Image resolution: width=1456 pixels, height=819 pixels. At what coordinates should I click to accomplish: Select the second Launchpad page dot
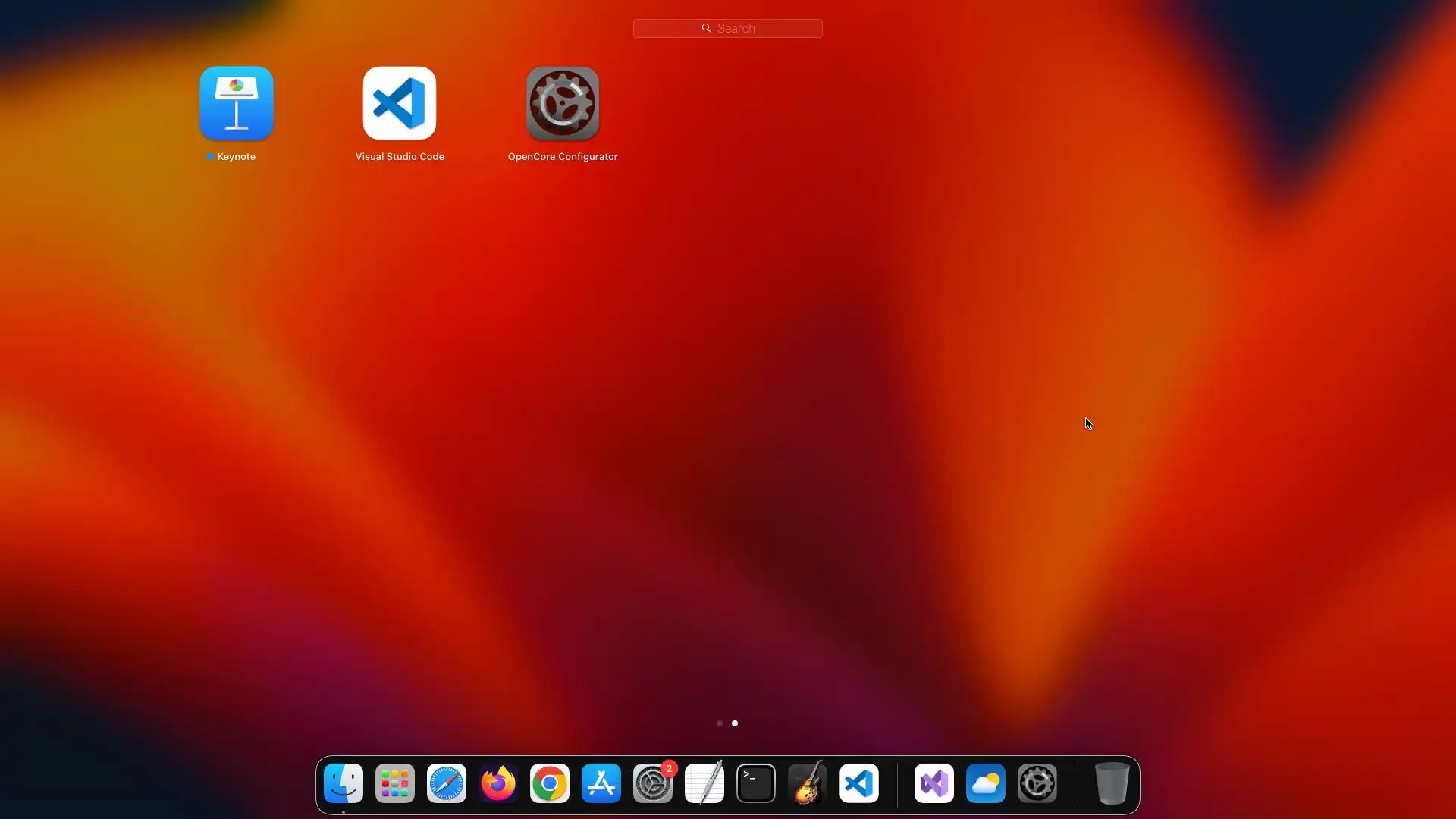(735, 723)
